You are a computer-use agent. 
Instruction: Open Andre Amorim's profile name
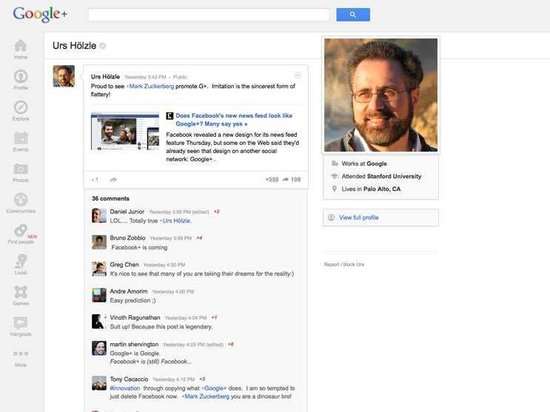click(129, 291)
